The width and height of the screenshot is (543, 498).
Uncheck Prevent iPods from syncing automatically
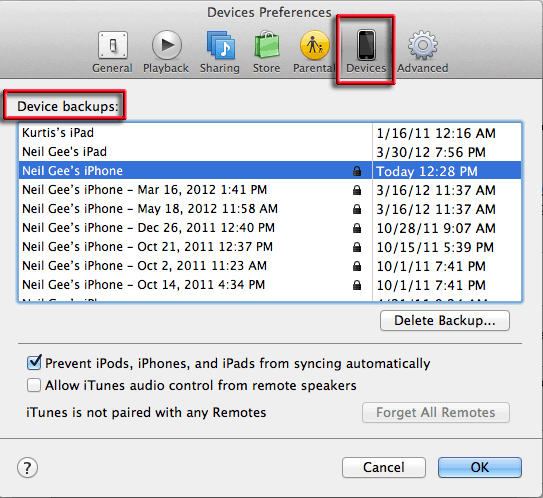(x=34, y=363)
